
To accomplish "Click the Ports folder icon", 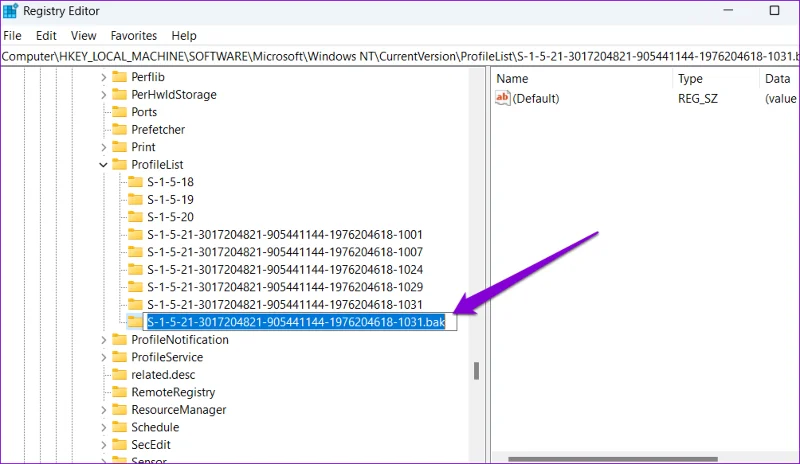I will tap(119, 111).
